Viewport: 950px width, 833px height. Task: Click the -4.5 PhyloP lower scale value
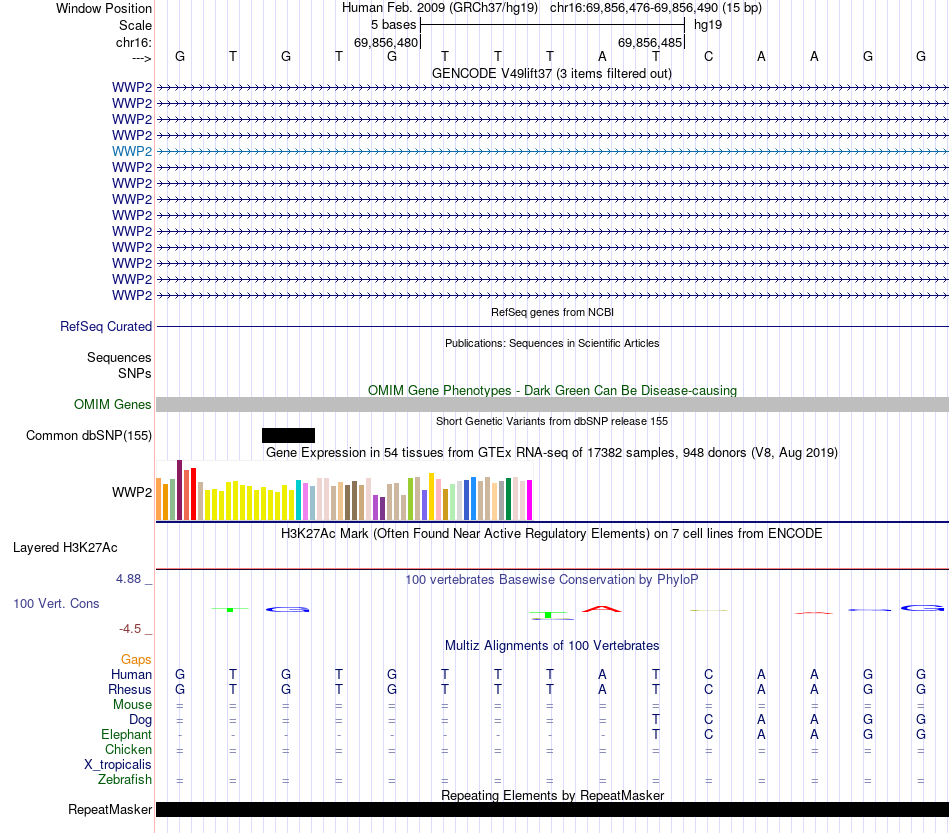click(x=130, y=629)
